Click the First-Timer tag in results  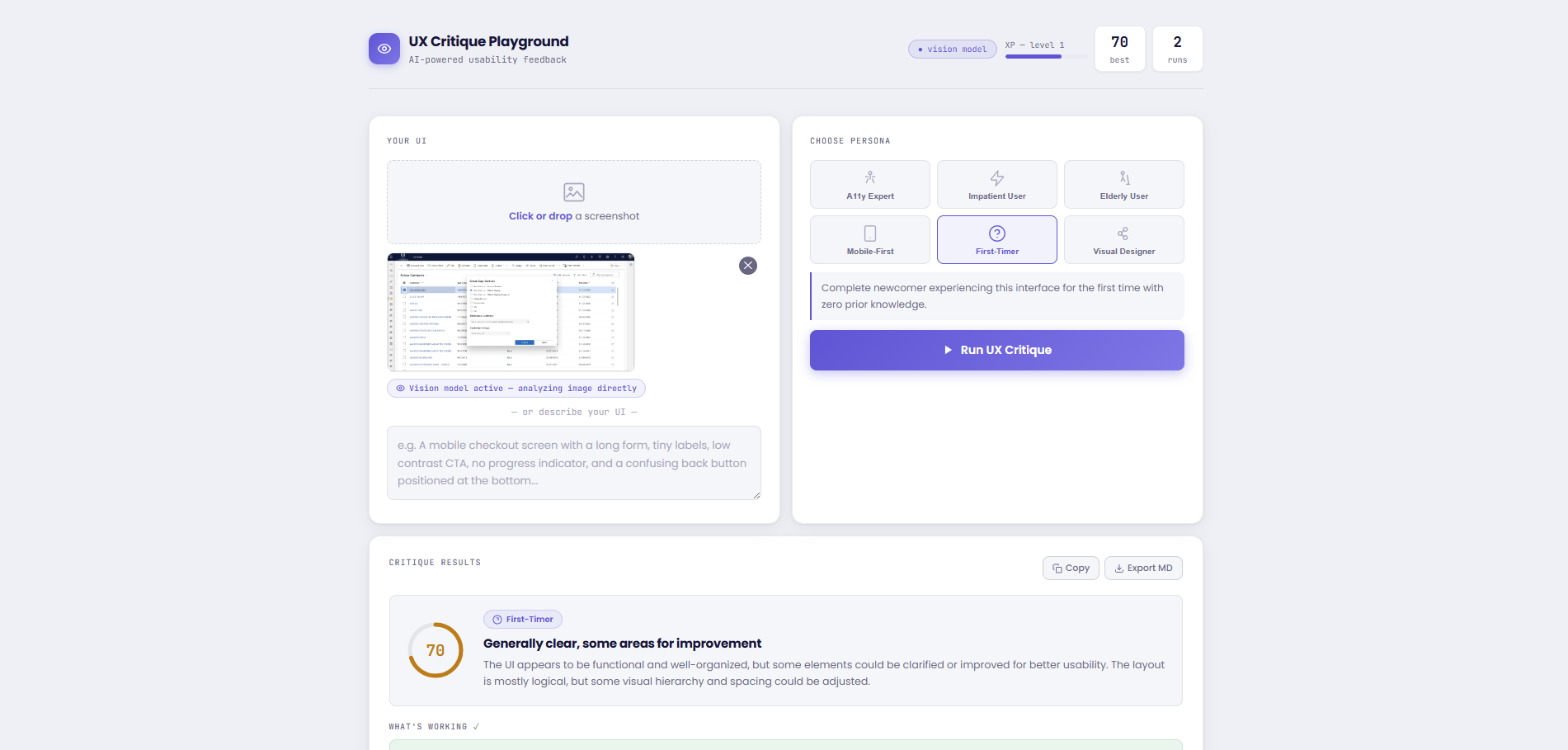523,620
